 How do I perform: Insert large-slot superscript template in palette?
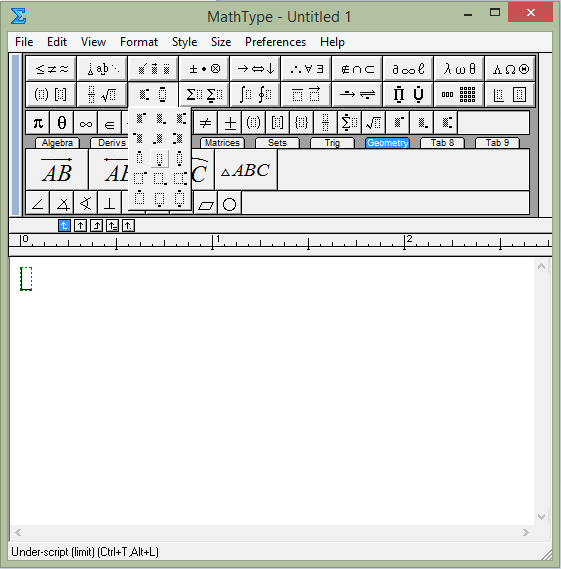point(140,178)
